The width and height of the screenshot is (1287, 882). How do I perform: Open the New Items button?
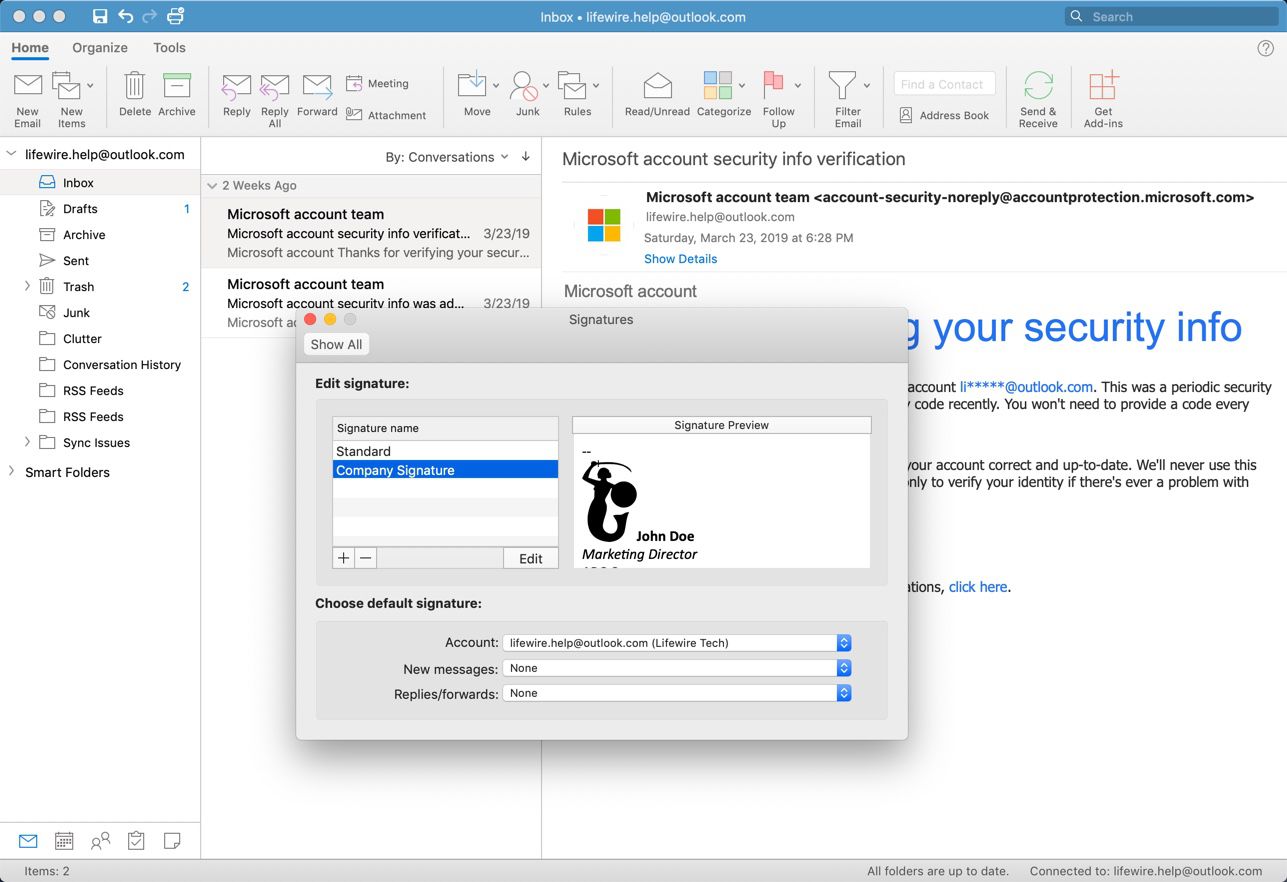pyautogui.click(x=71, y=99)
